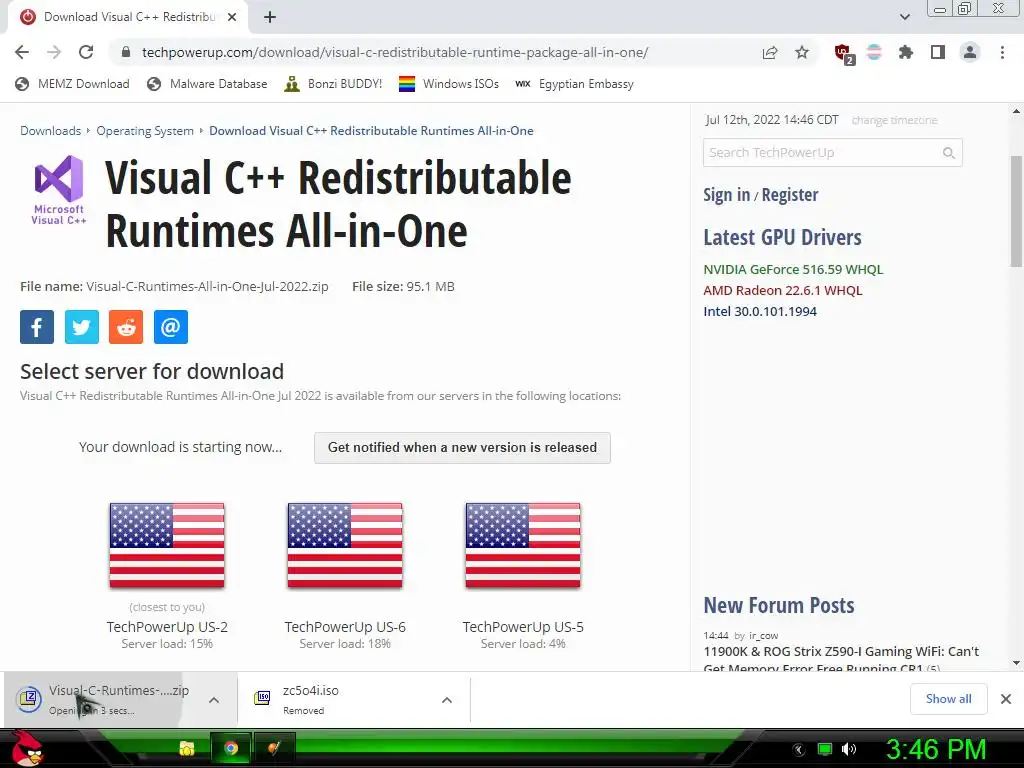Open the ir_cow author link
Image resolution: width=1024 pixels, height=768 pixels.
[x=763, y=635]
